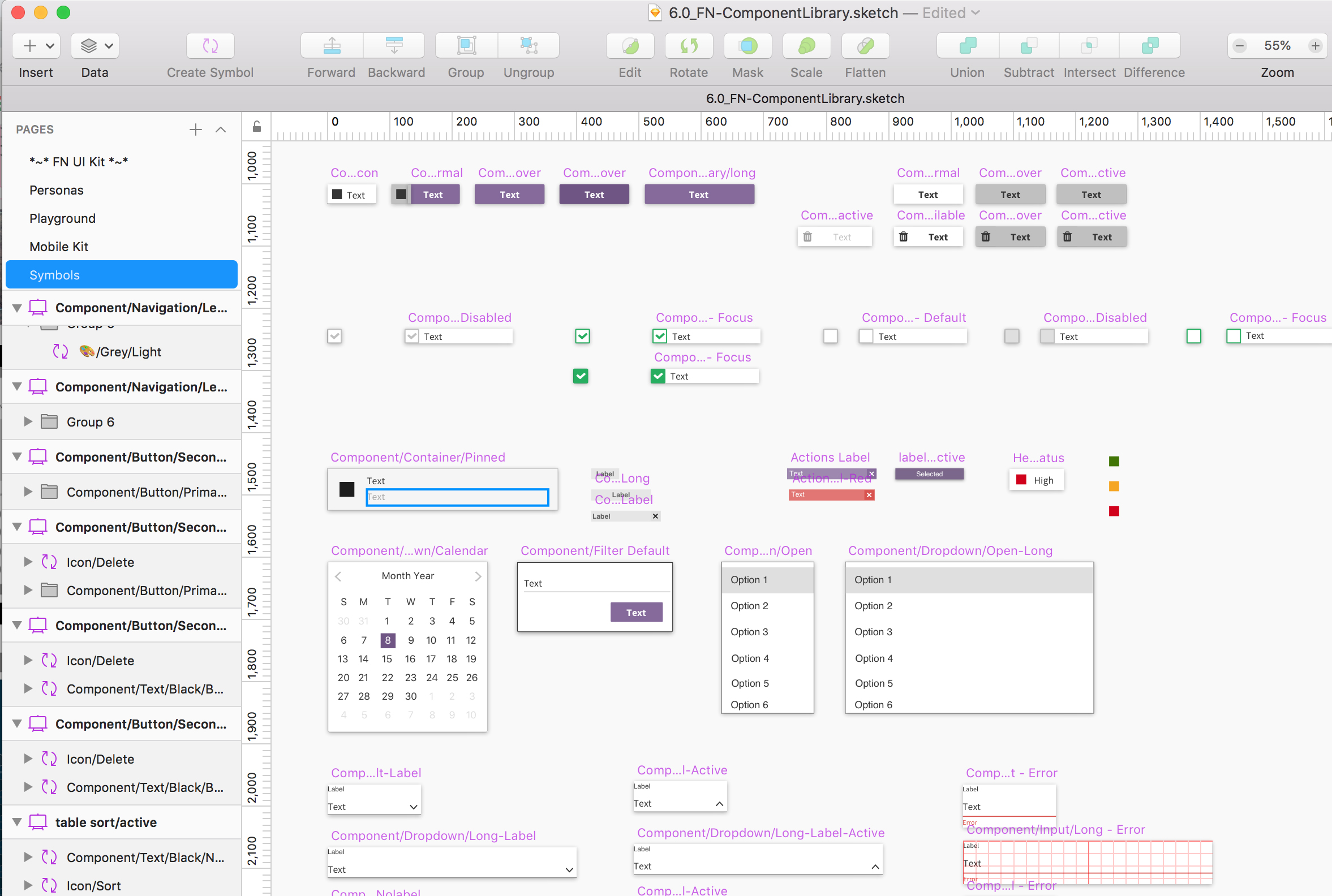Open the Personas page
The image size is (1332, 896).
(x=56, y=190)
